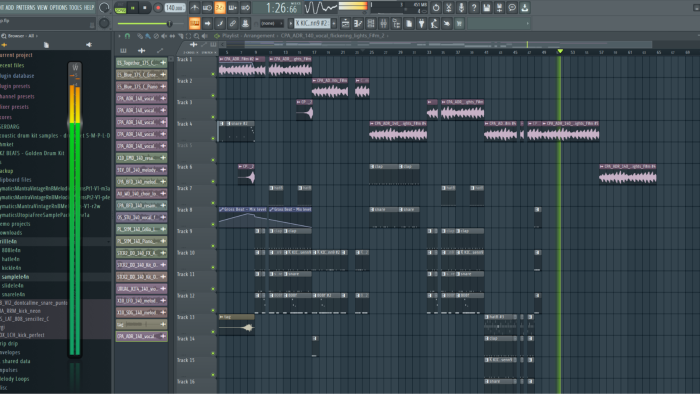Toggle the step-edit arrow button
Image resolution: width=700 pixels, height=394 pixels.
coord(207,23)
